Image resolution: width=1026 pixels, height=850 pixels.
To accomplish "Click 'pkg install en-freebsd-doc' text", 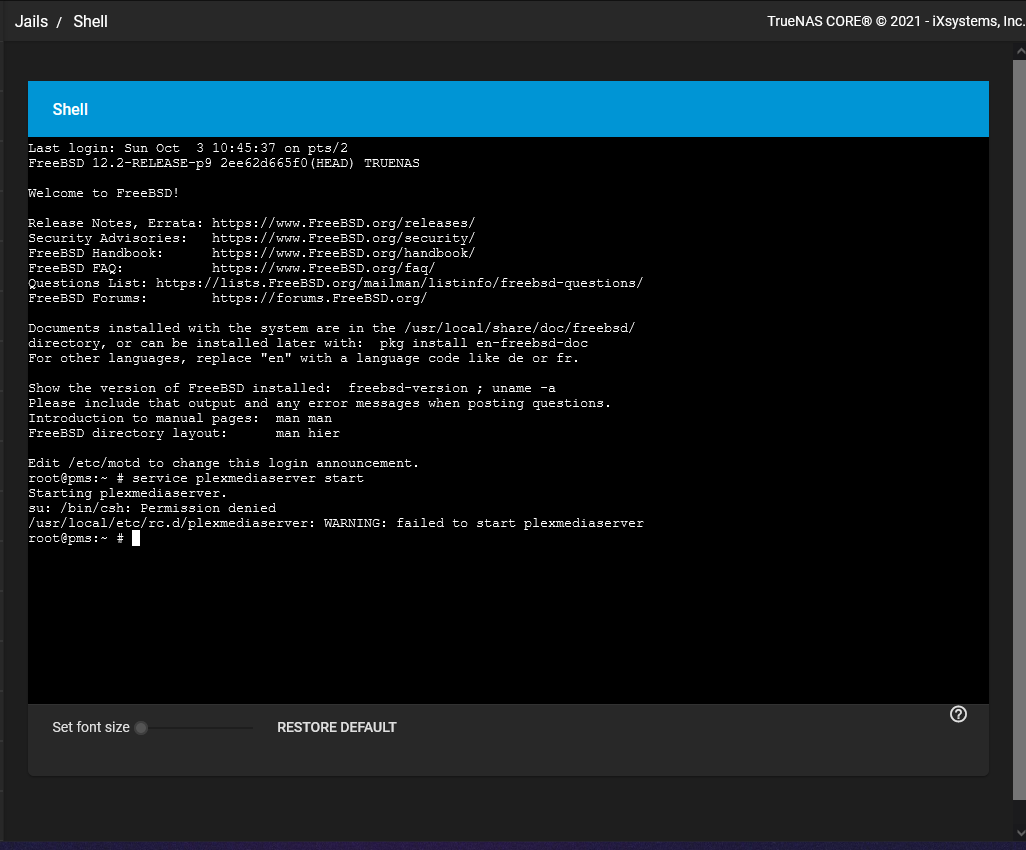I will 484,344.
